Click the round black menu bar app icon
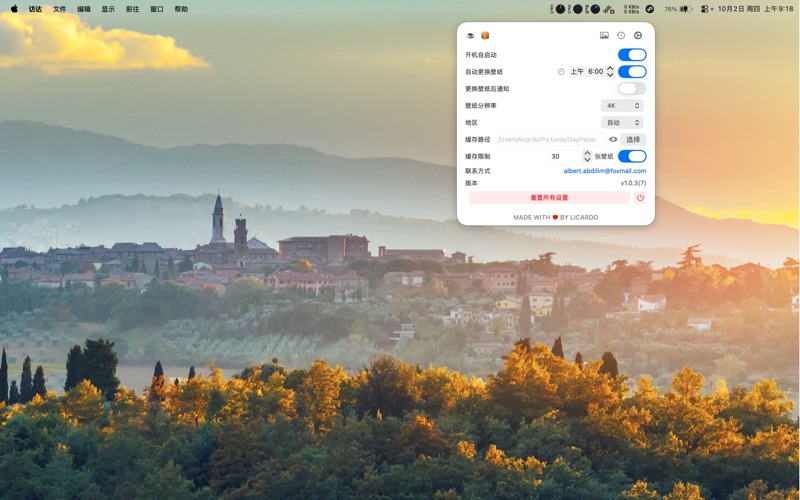 pyautogui.click(x=649, y=9)
